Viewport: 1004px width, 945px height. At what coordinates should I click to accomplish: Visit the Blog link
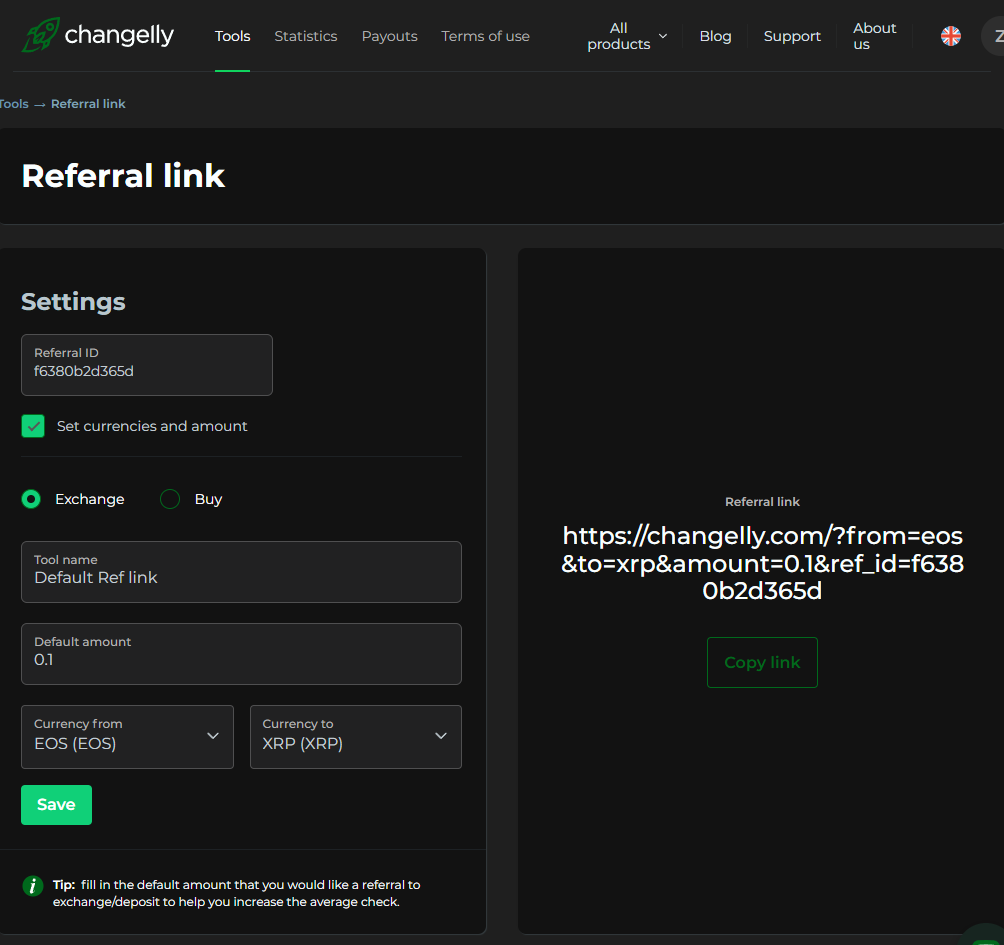pyautogui.click(x=715, y=36)
